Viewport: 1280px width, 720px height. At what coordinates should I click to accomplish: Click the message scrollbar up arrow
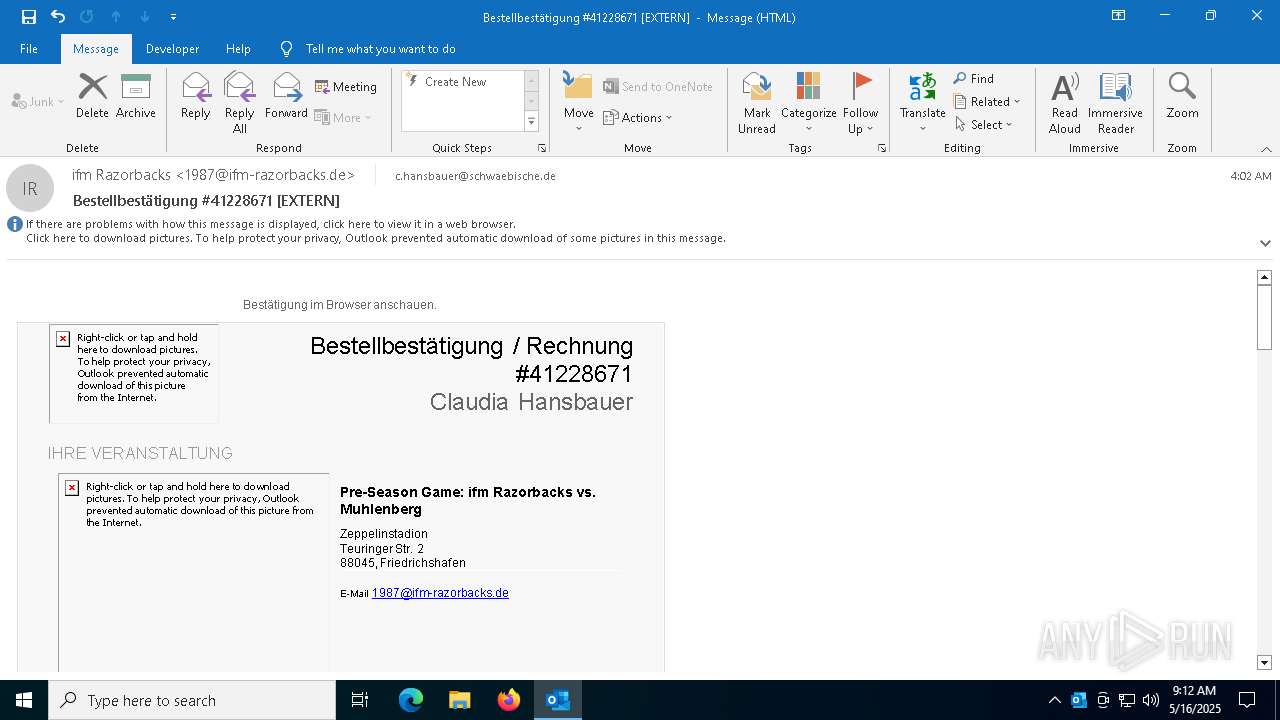coord(1264,277)
